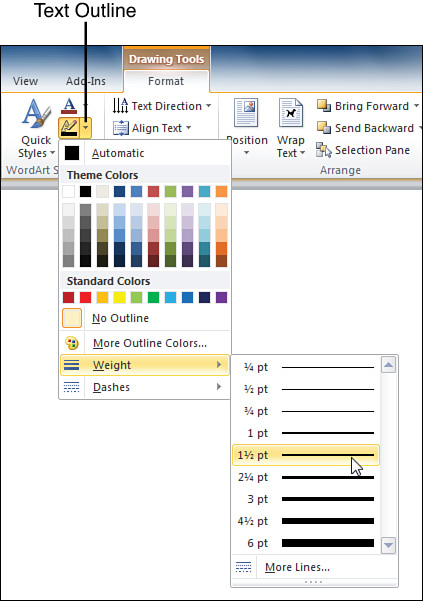Image resolution: width=423 pixels, height=601 pixels.
Task: Click the Wrap Text icon
Action: [x=291, y=113]
